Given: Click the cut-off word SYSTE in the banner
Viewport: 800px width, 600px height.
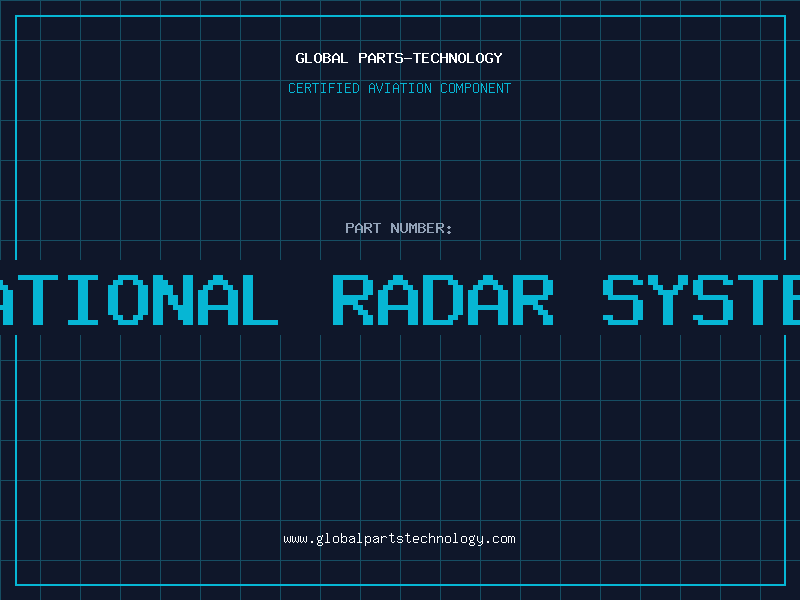Looking at the screenshot, I should [700, 299].
